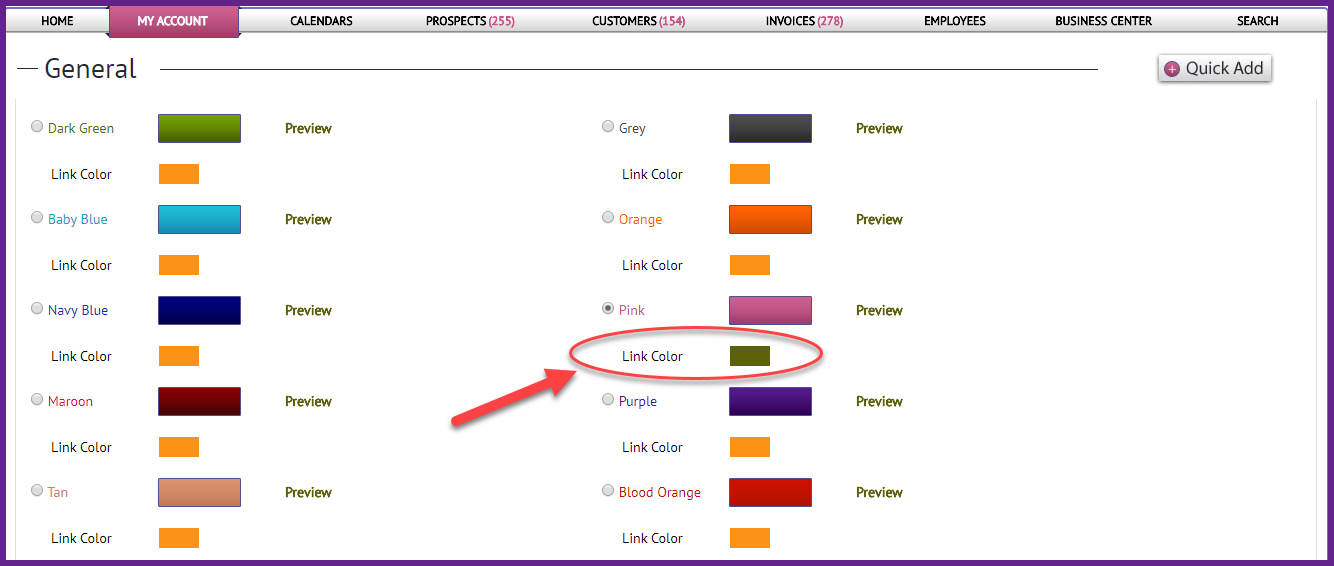Viewport: 1334px width, 566px height.
Task: Select the Orange radio button
Action: coord(608,218)
